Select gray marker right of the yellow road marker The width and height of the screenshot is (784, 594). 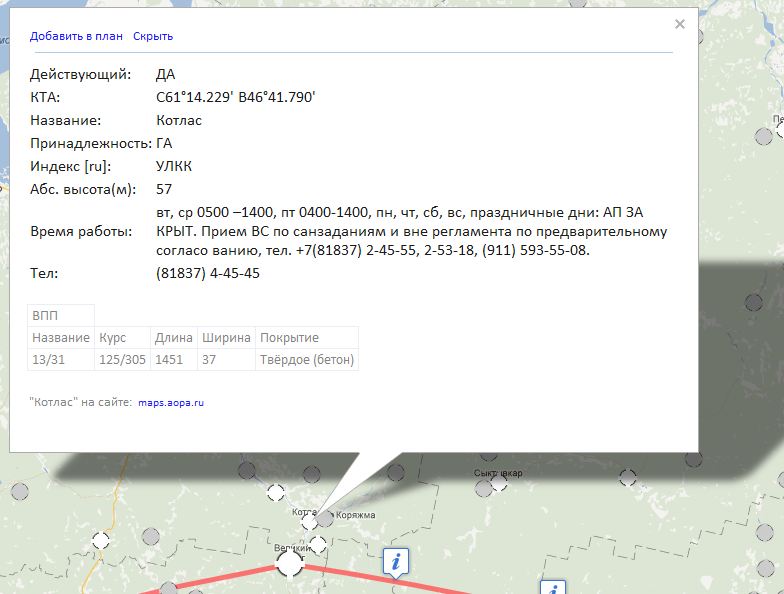pyautogui.click(x=150, y=537)
